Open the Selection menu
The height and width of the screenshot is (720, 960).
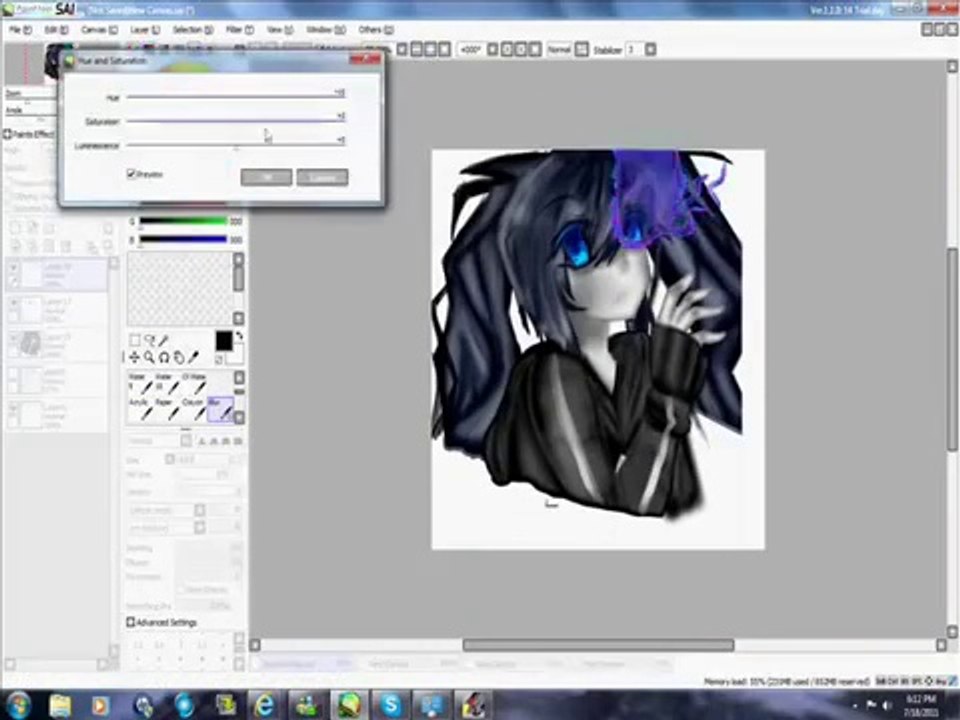[x=192, y=29]
